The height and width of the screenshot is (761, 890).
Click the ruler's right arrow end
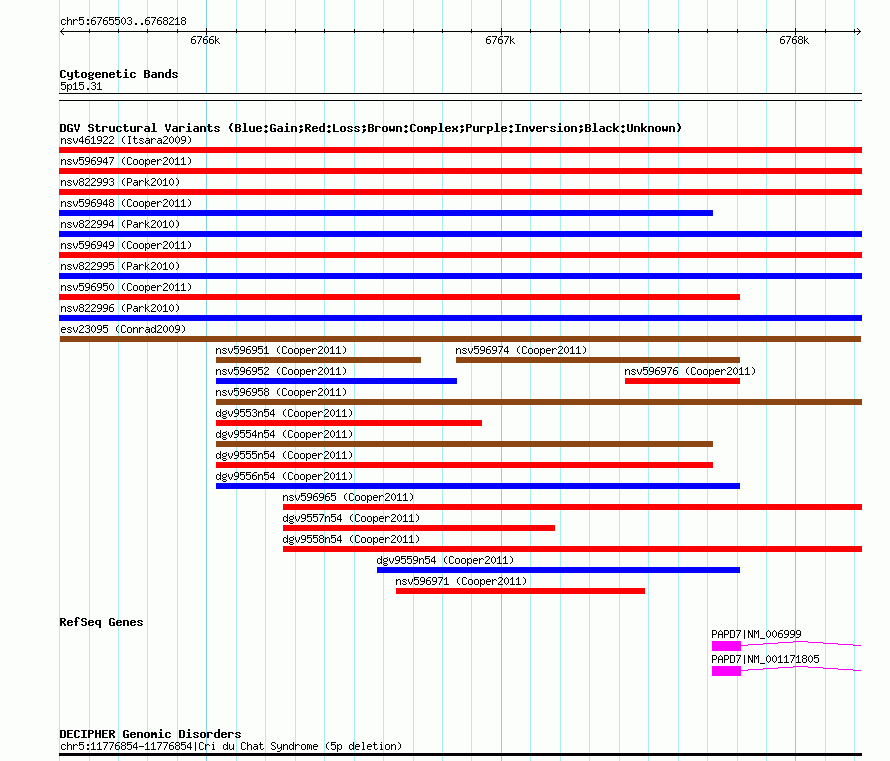click(x=859, y=32)
